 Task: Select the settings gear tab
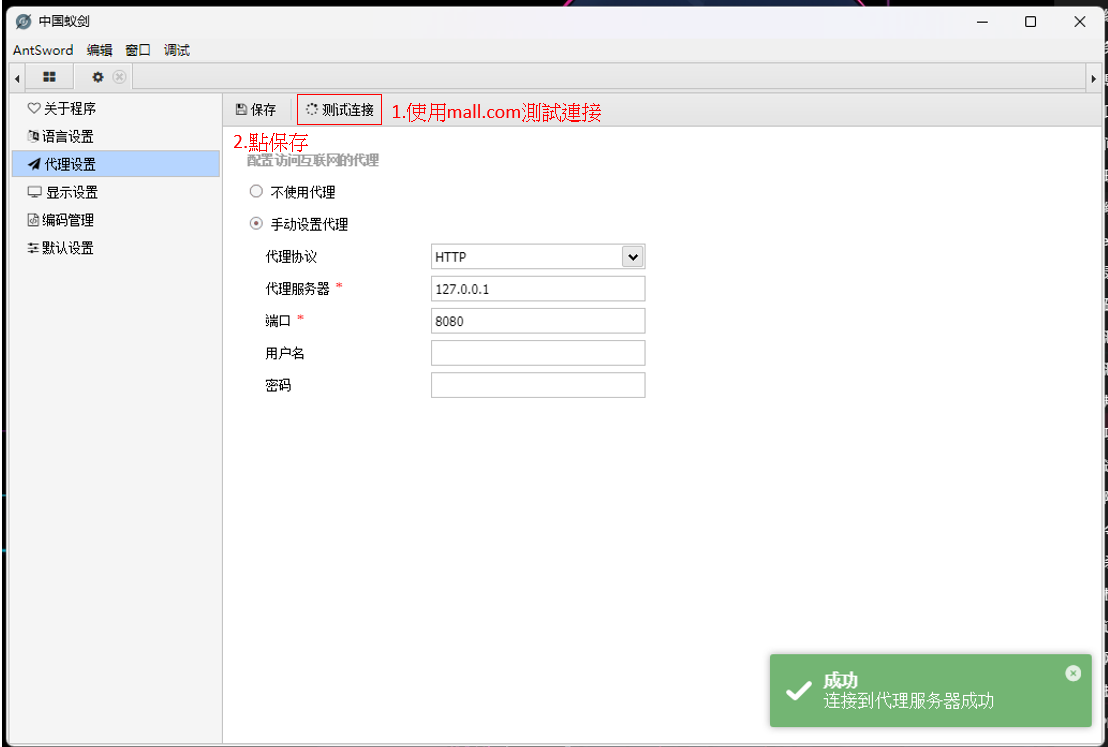(98, 77)
